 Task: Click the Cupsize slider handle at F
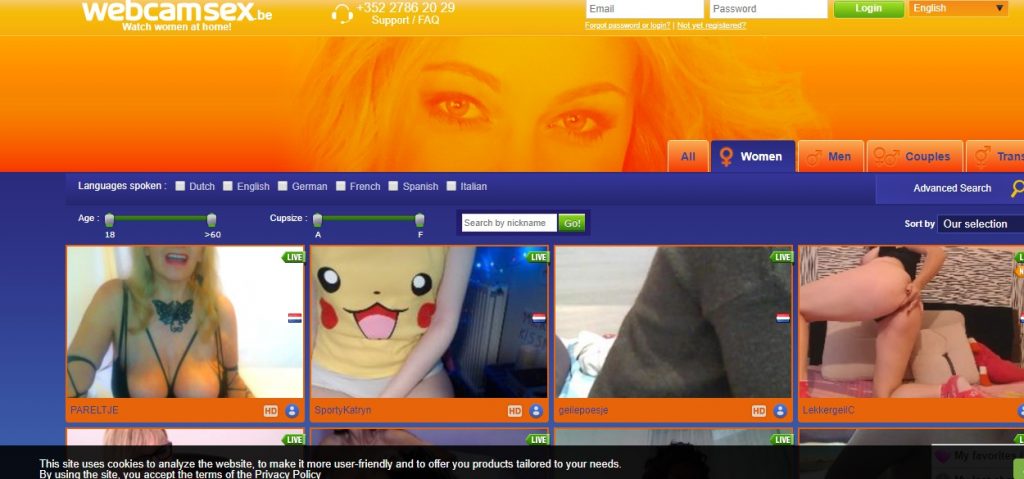419,220
